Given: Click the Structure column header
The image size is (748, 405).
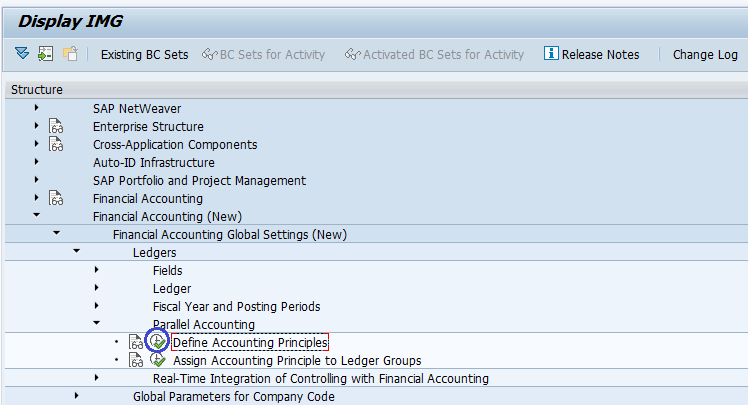Looking at the screenshot, I should [x=37, y=90].
